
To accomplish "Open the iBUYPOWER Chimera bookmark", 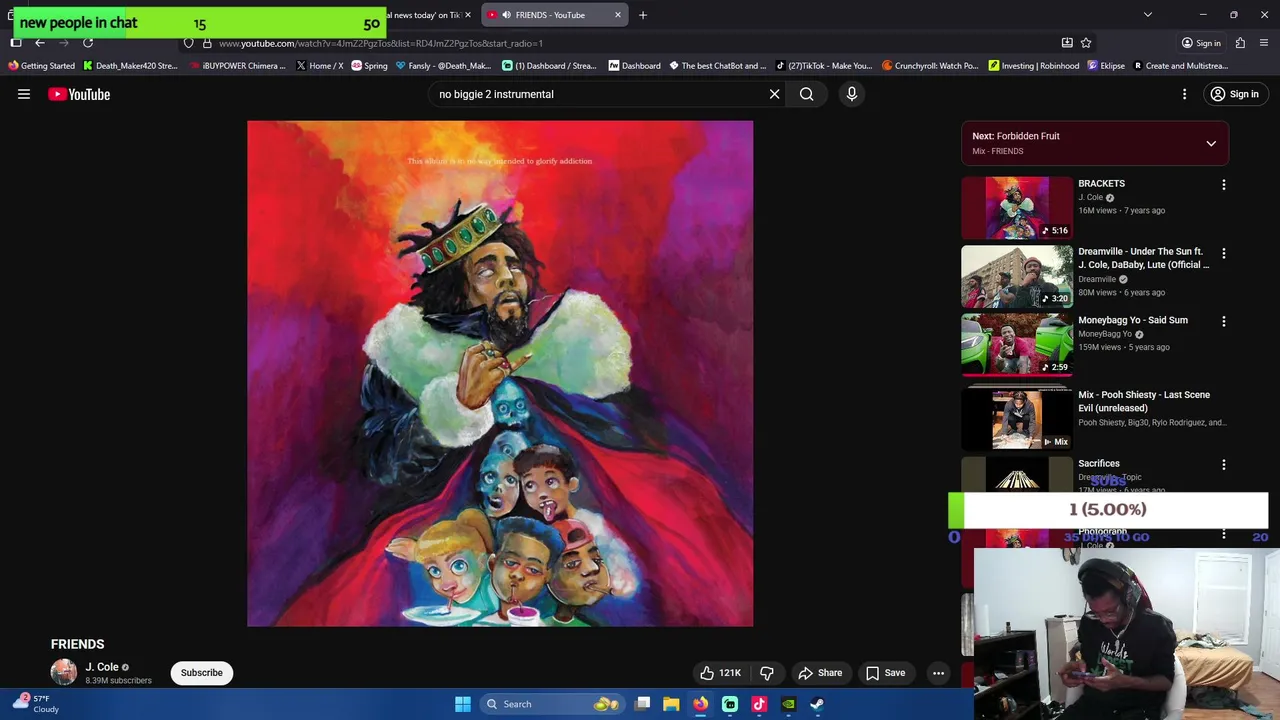I will 238,66.
